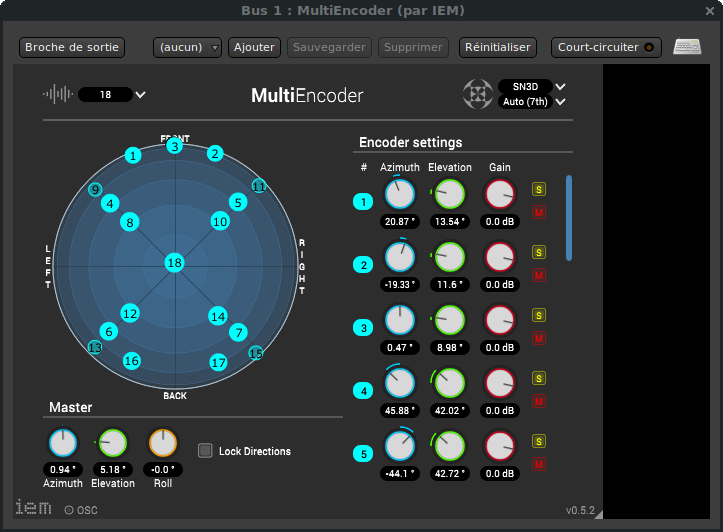
Task: Mute encoder 4 with the M button
Action: (539, 402)
